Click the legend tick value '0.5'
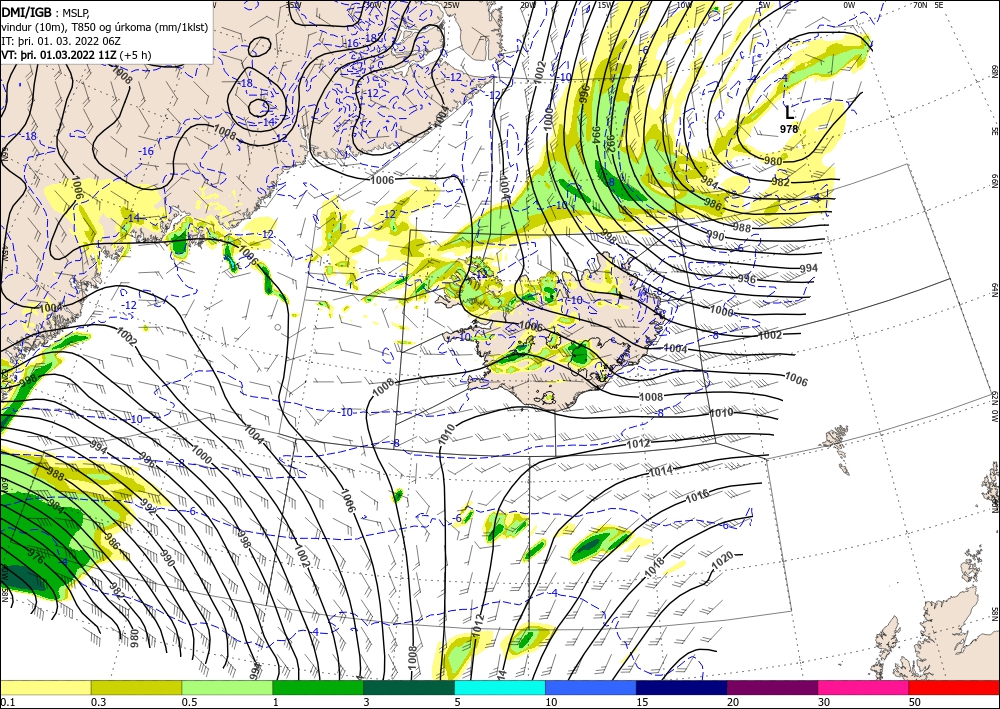1000x709 pixels. click(188, 702)
